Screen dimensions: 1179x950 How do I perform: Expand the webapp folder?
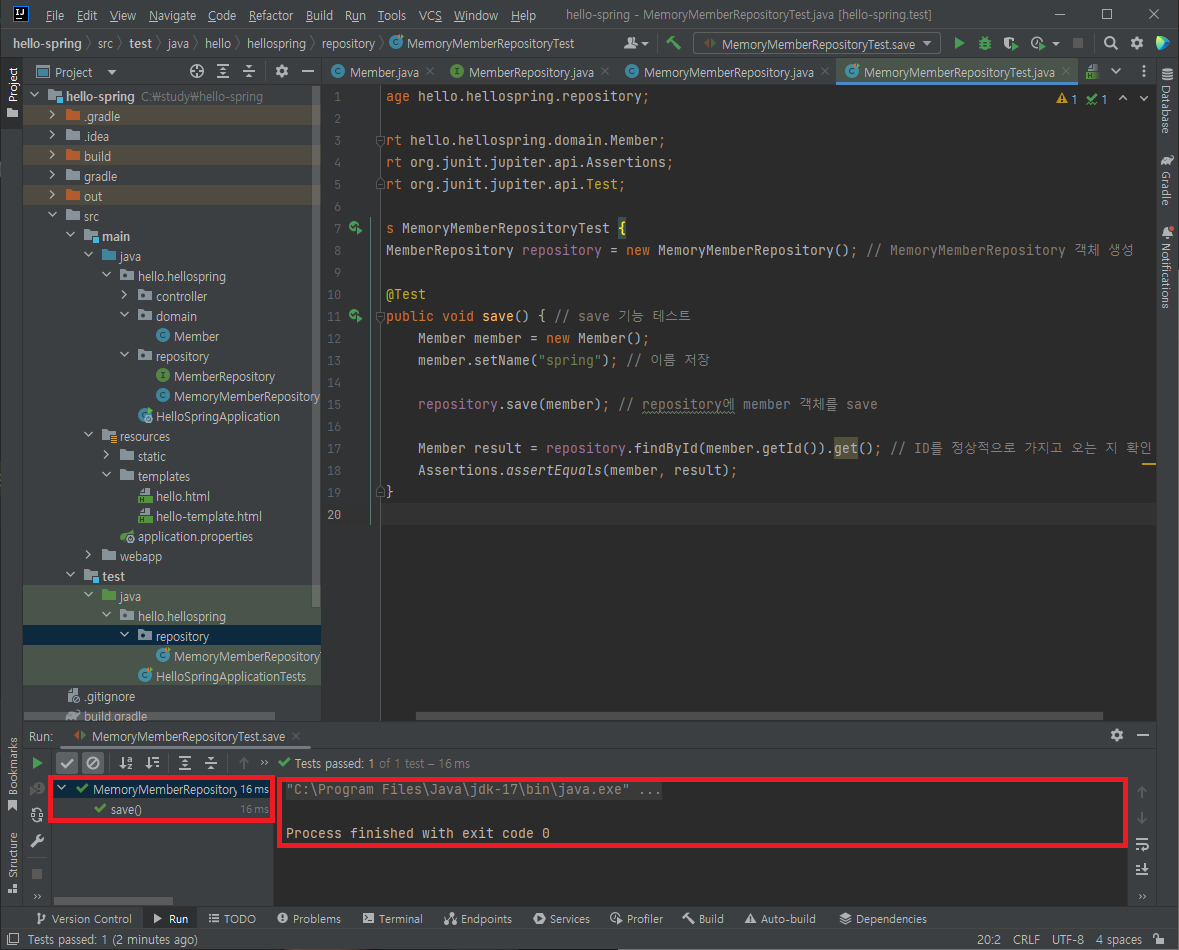(88, 556)
